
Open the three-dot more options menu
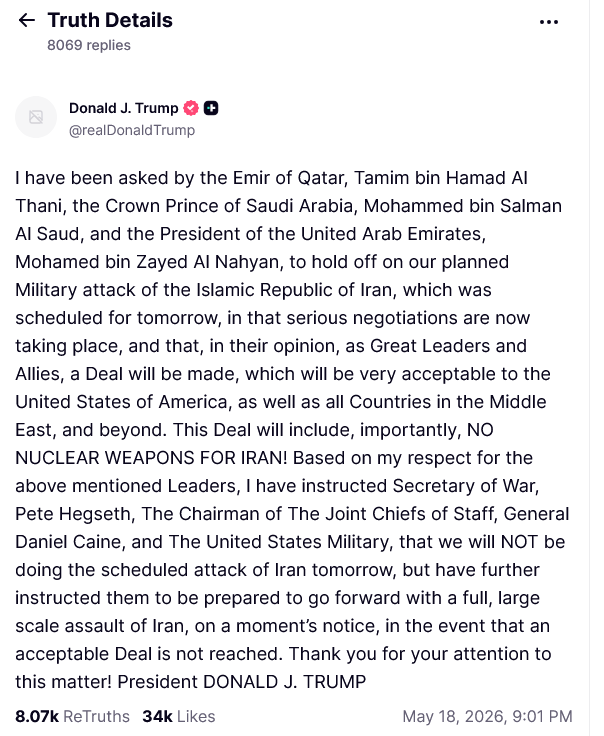click(x=549, y=22)
